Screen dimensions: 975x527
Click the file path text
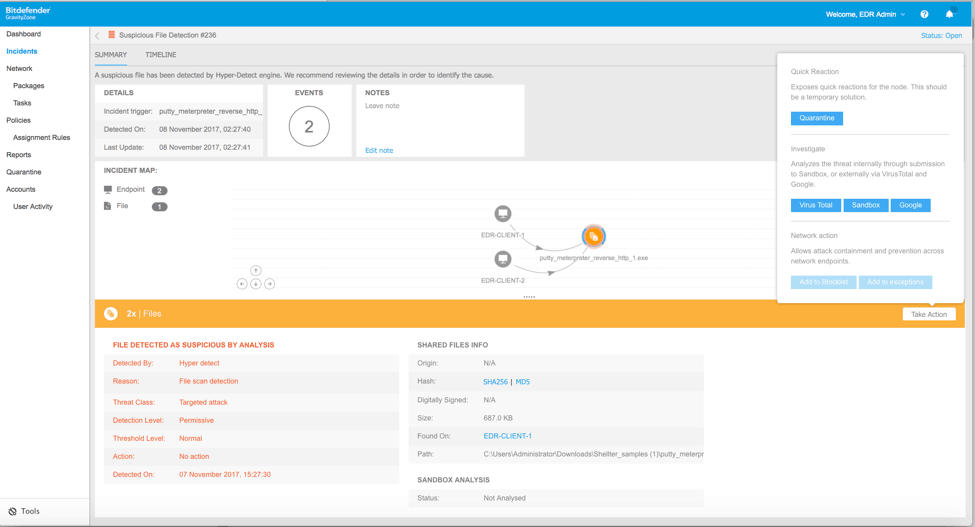(593, 454)
